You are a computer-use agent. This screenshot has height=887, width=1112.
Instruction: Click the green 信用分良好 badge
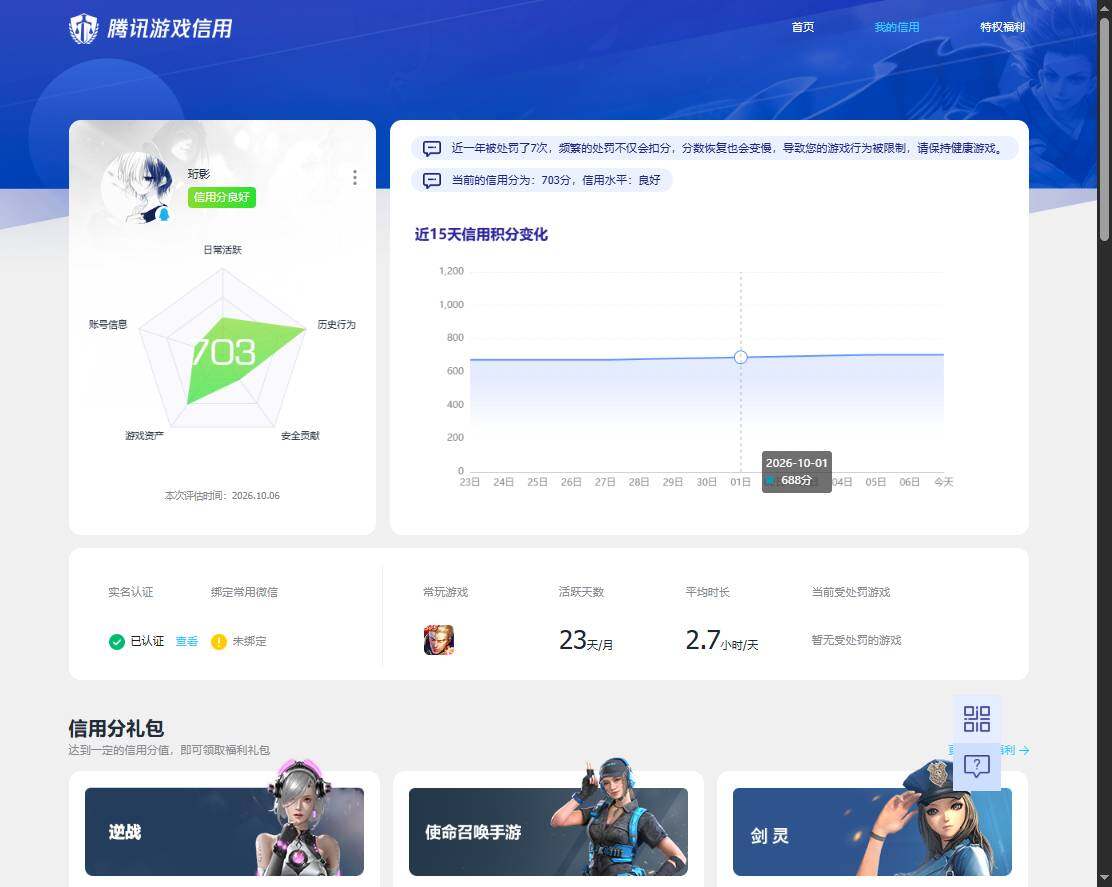point(222,197)
